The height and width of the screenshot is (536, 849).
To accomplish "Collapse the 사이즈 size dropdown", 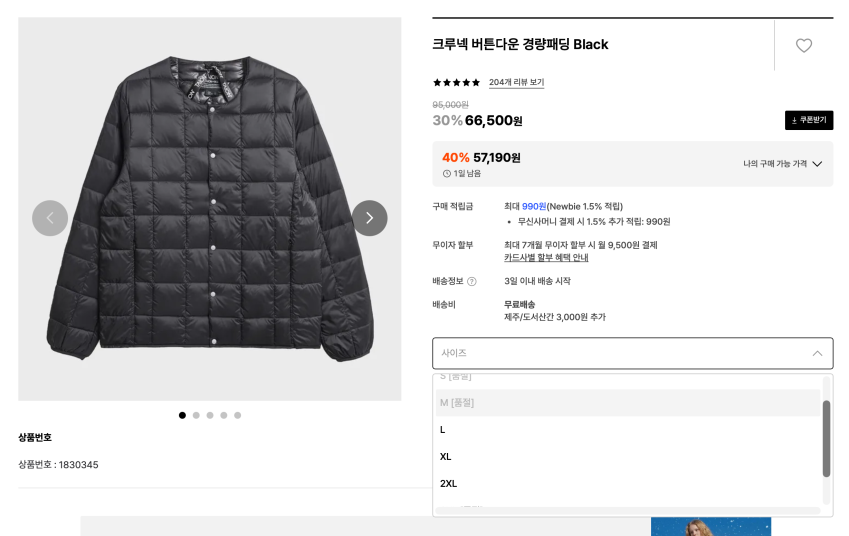I will pyautogui.click(x=817, y=353).
